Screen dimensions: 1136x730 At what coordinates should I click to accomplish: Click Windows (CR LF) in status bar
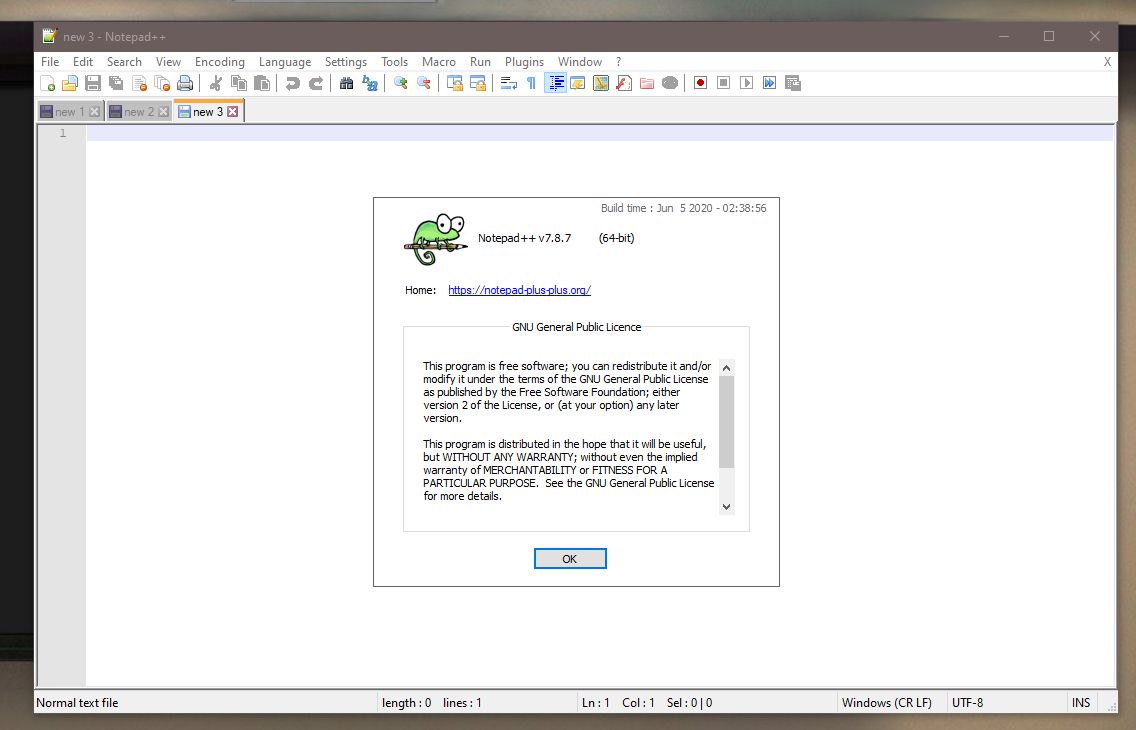click(x=887, y=702)
